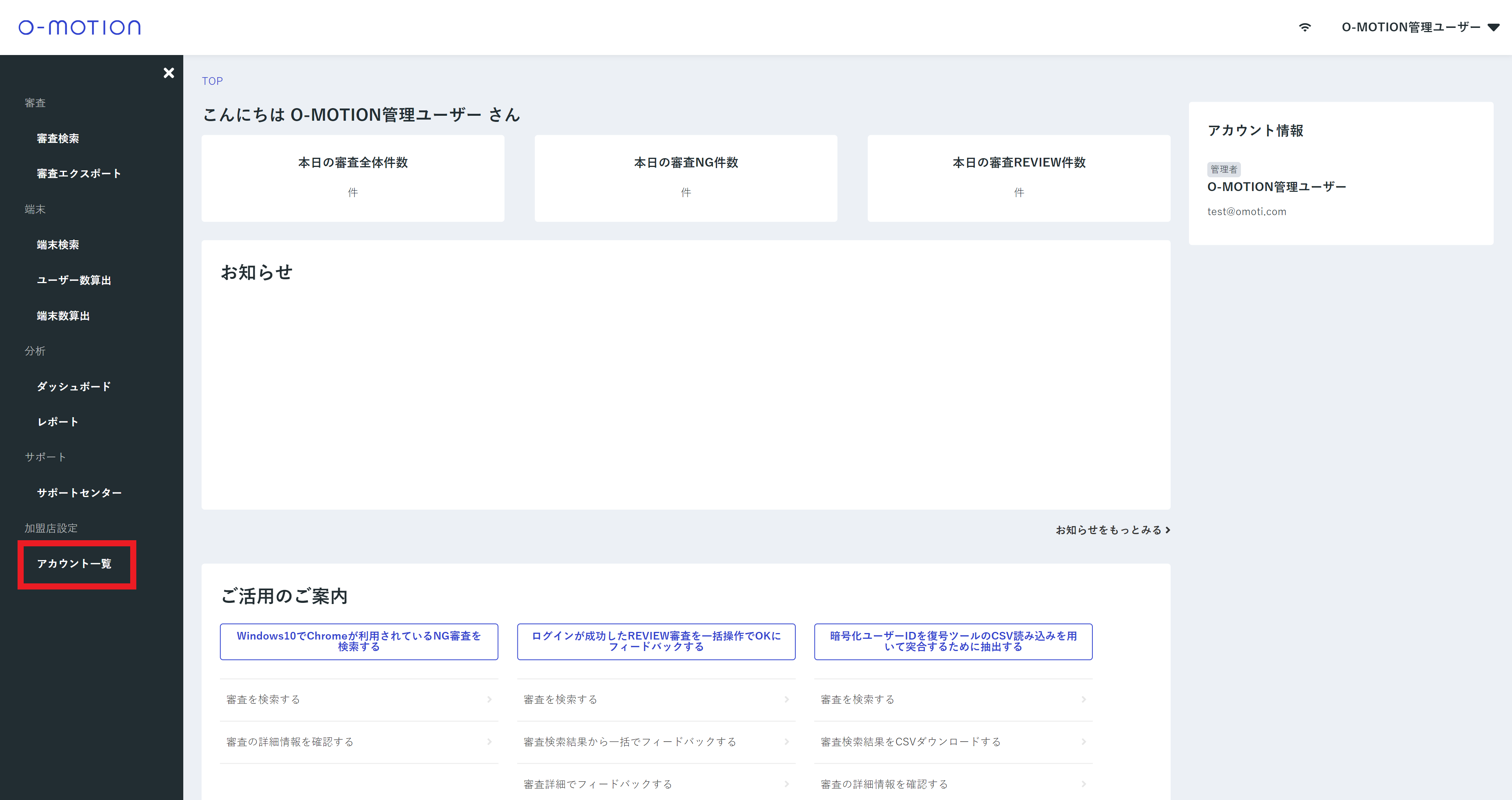Open the O-MOTION管理ユーザー dropdown arrow

1494,28
